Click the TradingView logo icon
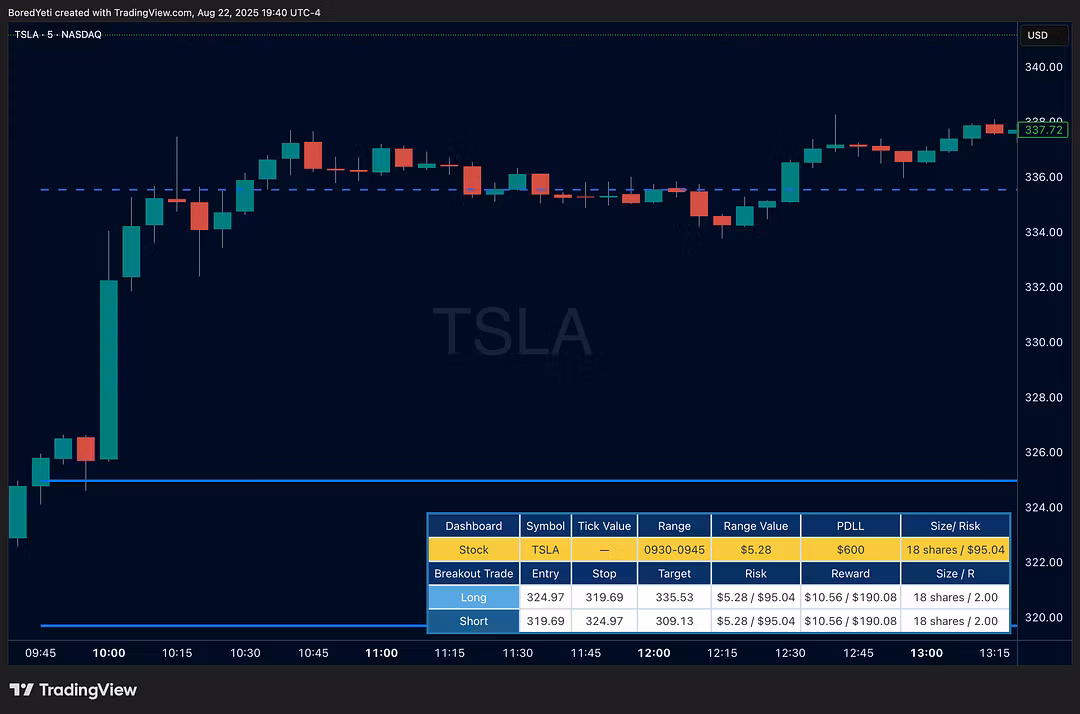This screenshot has width=1080, height=714. pos(21,690)
